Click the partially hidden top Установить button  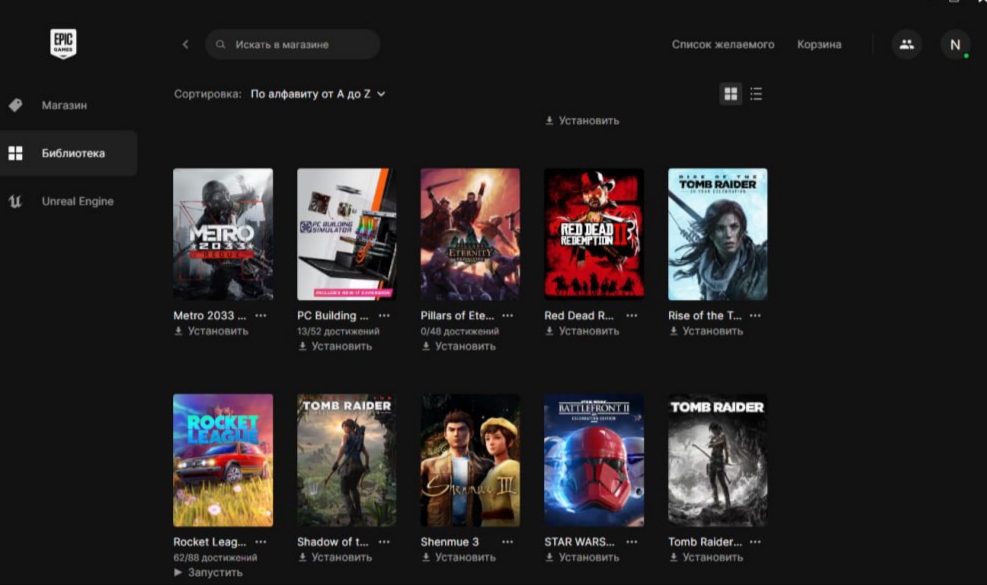[x=582, y=121]
